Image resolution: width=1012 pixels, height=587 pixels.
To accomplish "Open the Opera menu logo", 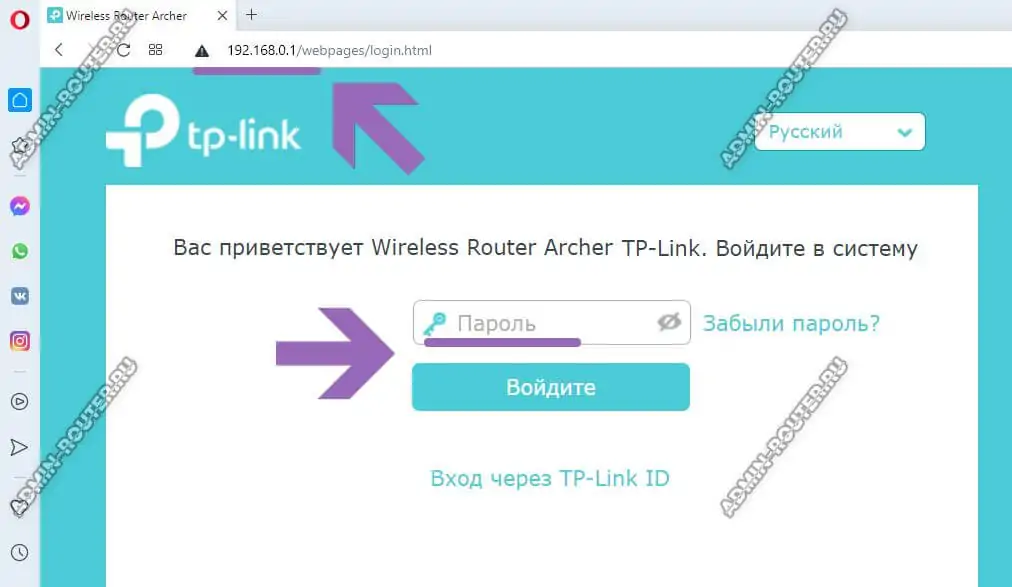I will (20, 19).
